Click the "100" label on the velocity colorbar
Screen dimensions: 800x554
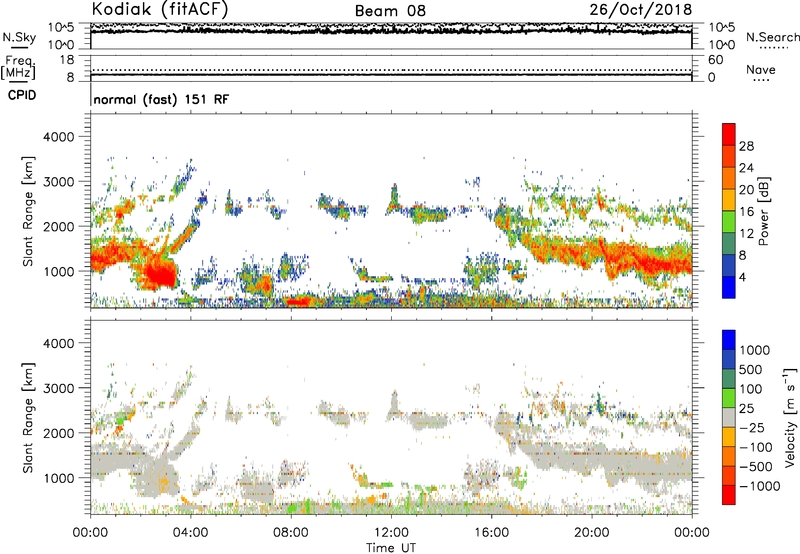pyautogui.click(x=753, y=389)
